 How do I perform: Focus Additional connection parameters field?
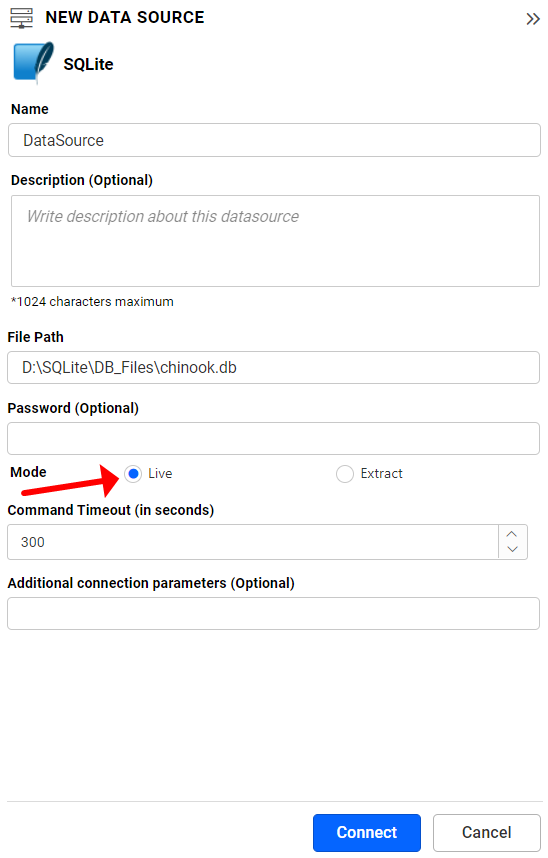[x=273, y=613]
